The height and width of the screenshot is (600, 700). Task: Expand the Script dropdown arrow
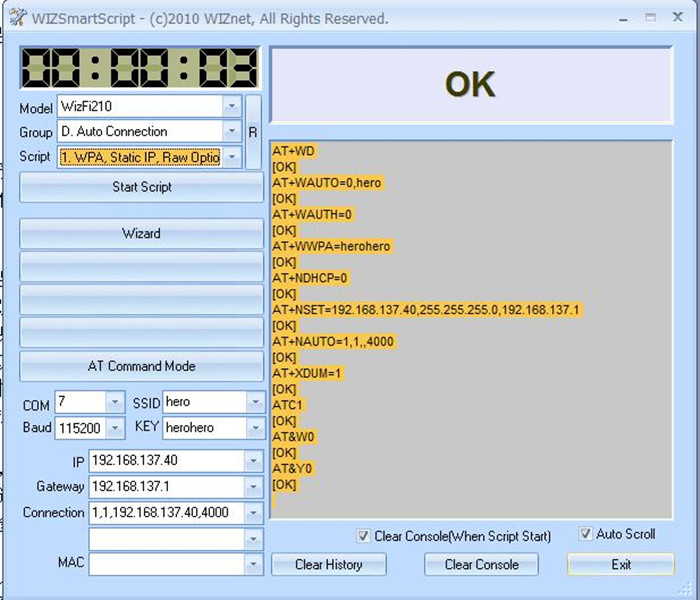point(232,157)
